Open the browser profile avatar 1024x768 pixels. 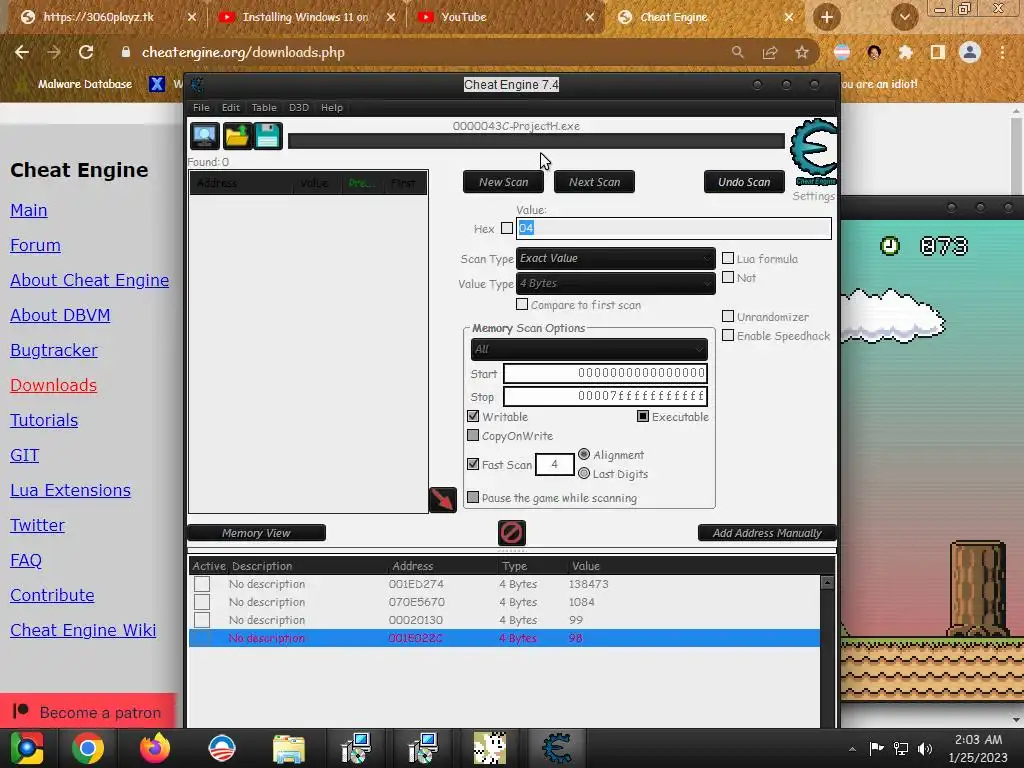point(970,52)
